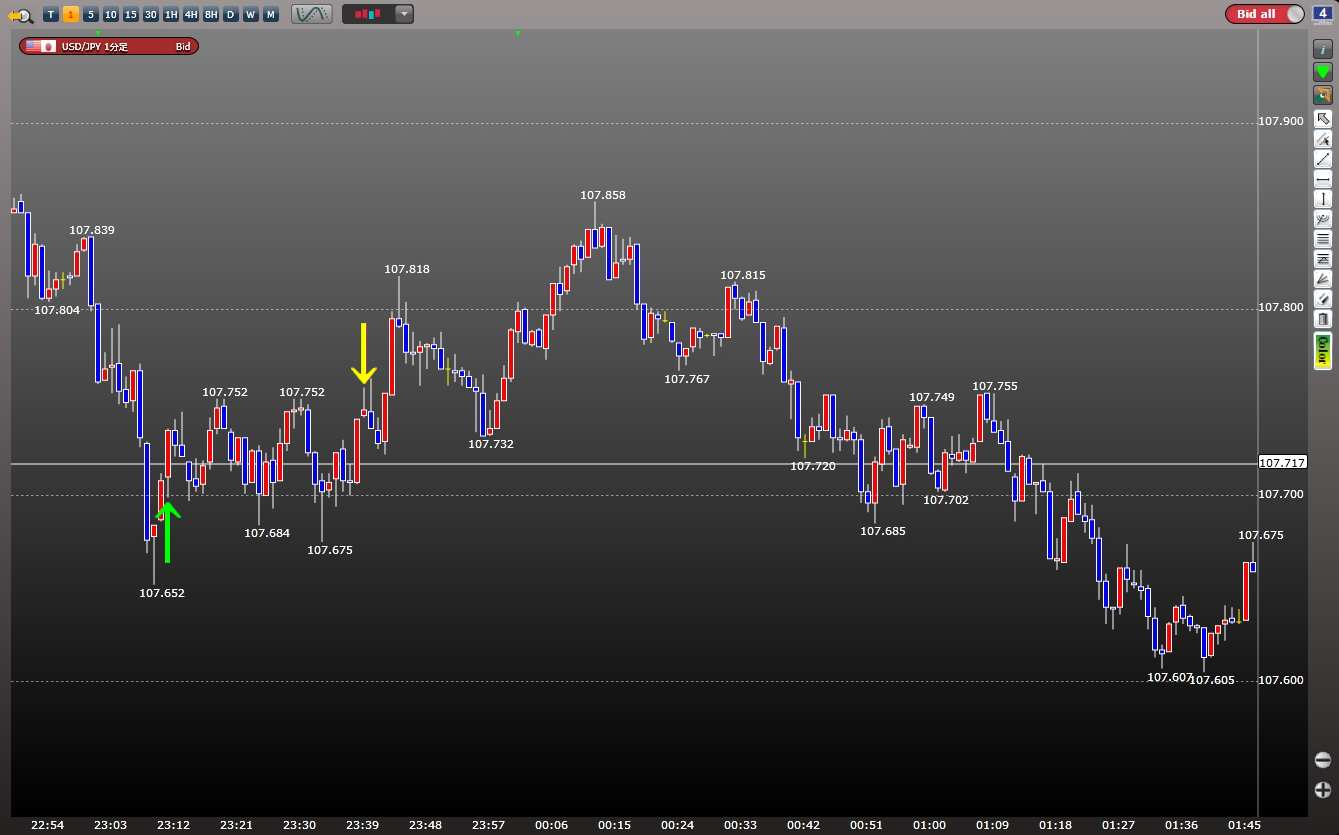Image resolution: width=1339 pixels, height=835 pixels.
Task: Click the 107.800 price axis label
Action: pyautogui.click(x=1281, y=308)
